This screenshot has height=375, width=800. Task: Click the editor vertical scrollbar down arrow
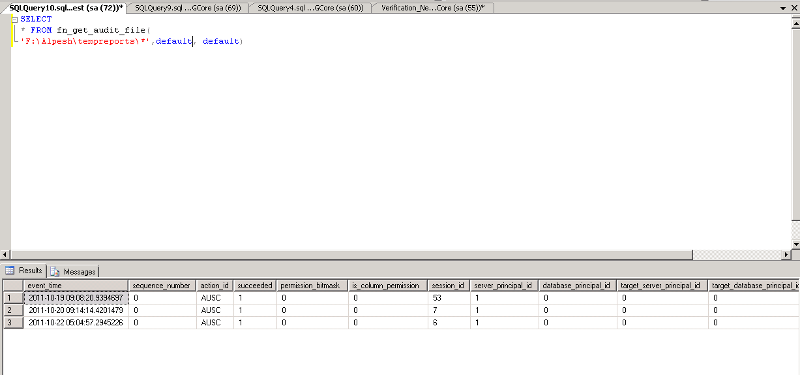[795, 245]
